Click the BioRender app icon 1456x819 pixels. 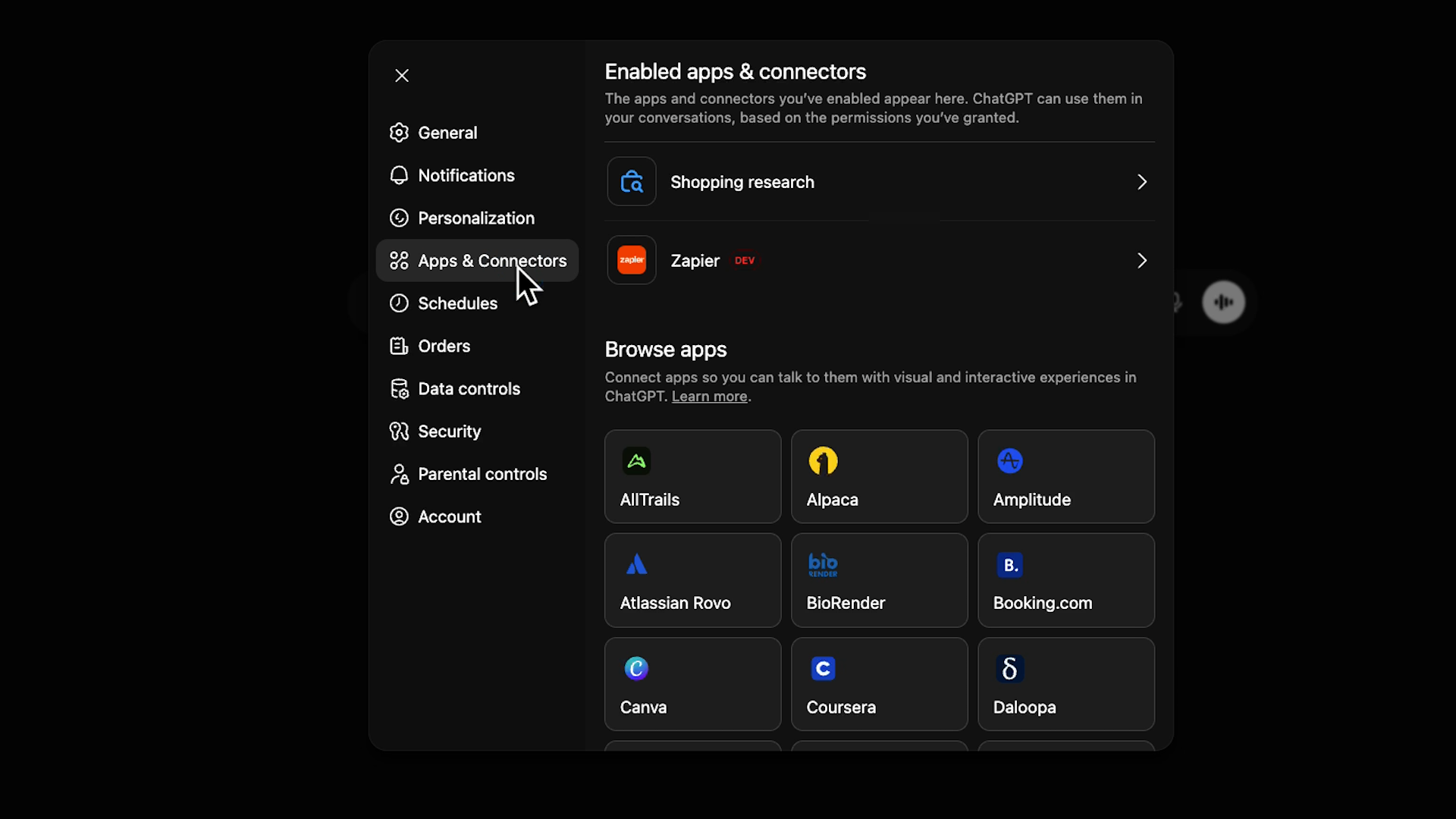[x=823, y=564]
